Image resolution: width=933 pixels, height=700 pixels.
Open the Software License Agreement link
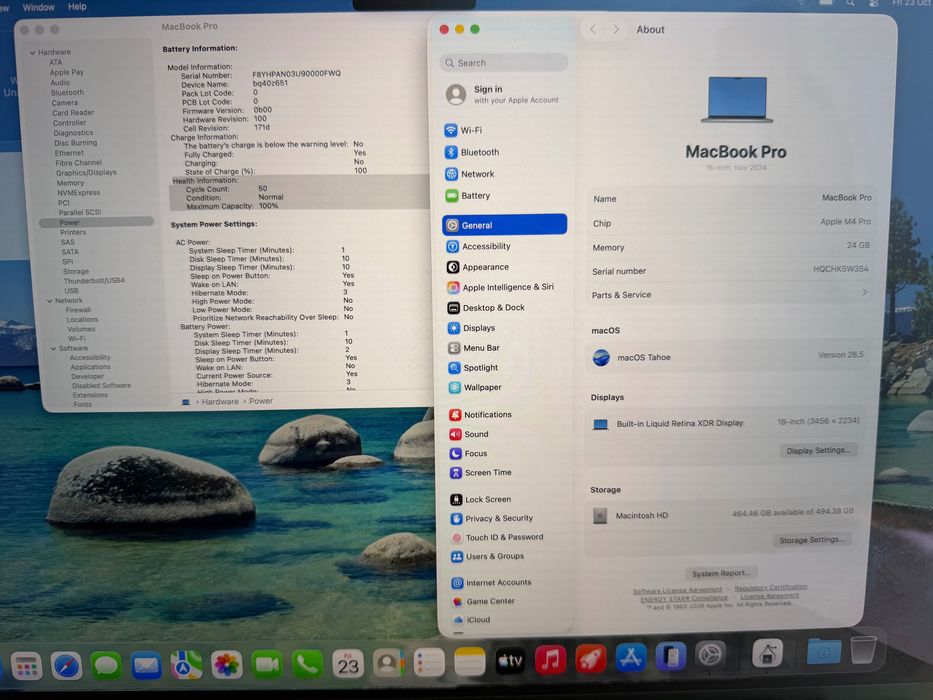pos(677,590)
